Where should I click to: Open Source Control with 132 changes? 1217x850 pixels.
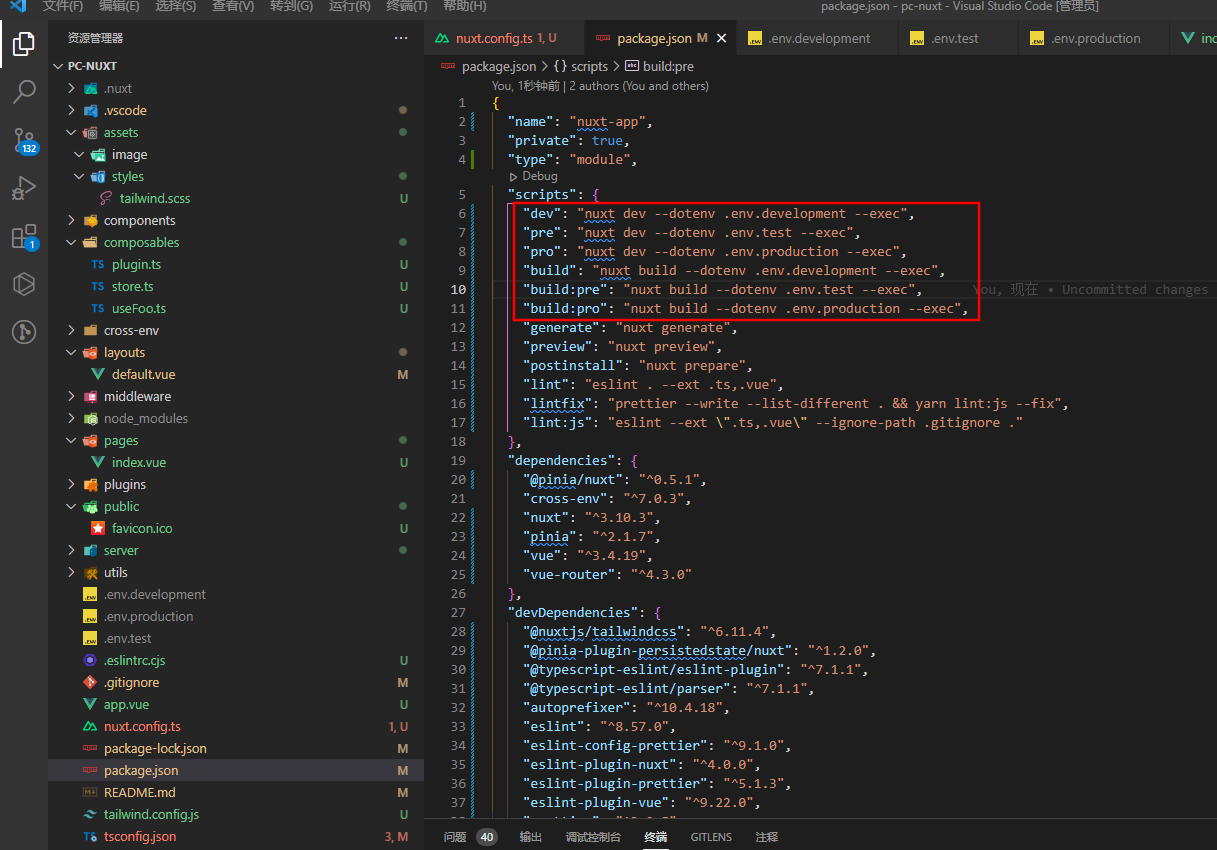[x=23, y=140]
